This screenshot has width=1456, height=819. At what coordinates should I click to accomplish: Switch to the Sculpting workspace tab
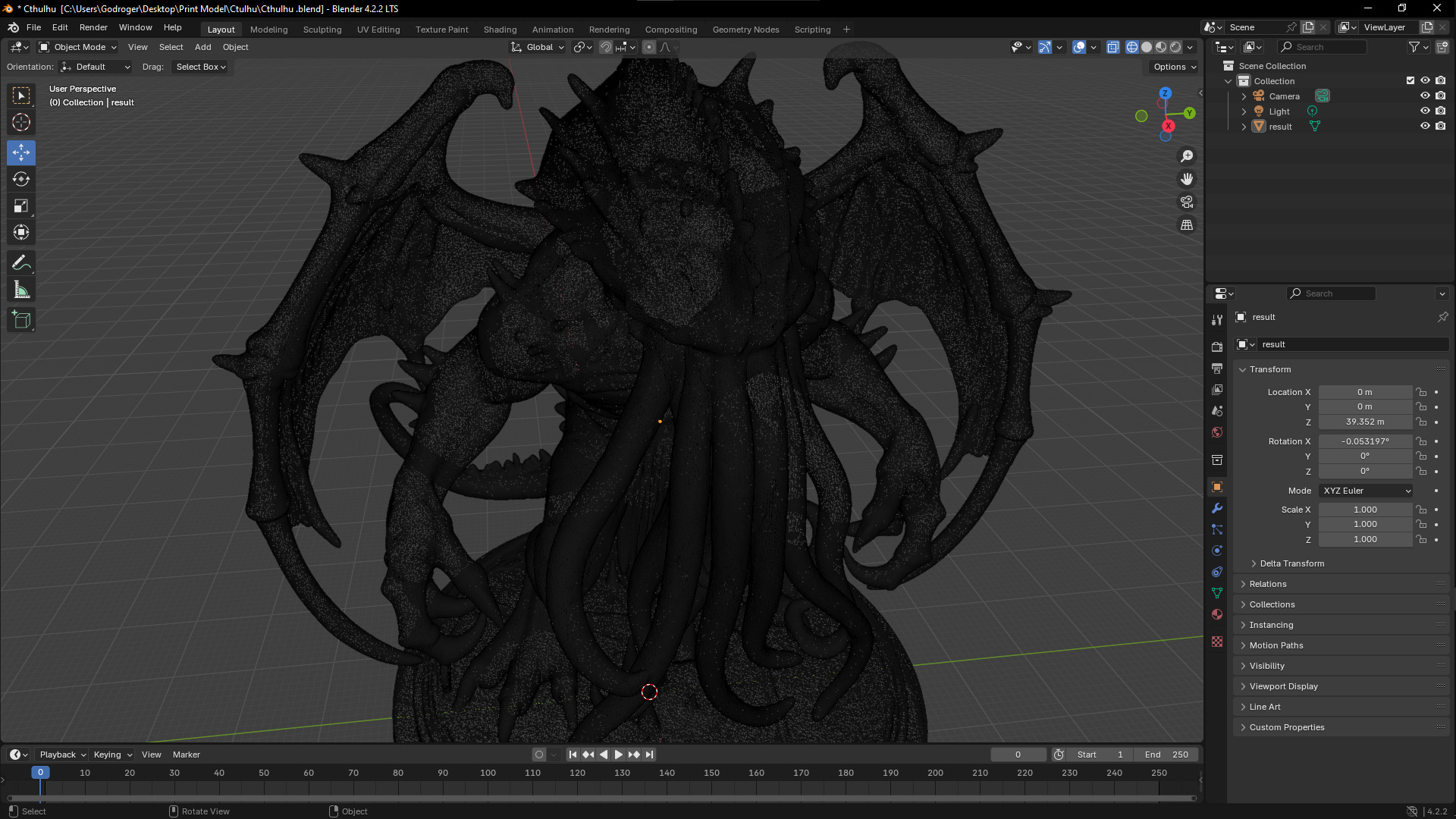322,30
